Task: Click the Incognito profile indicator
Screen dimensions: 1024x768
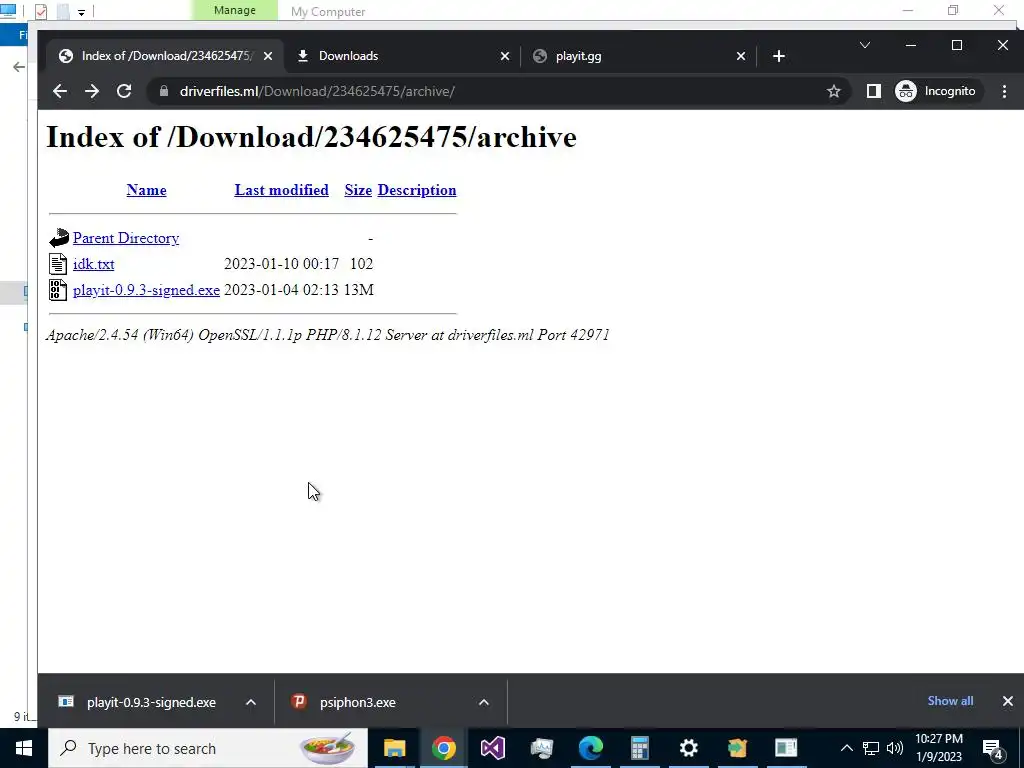Action: 938,91
